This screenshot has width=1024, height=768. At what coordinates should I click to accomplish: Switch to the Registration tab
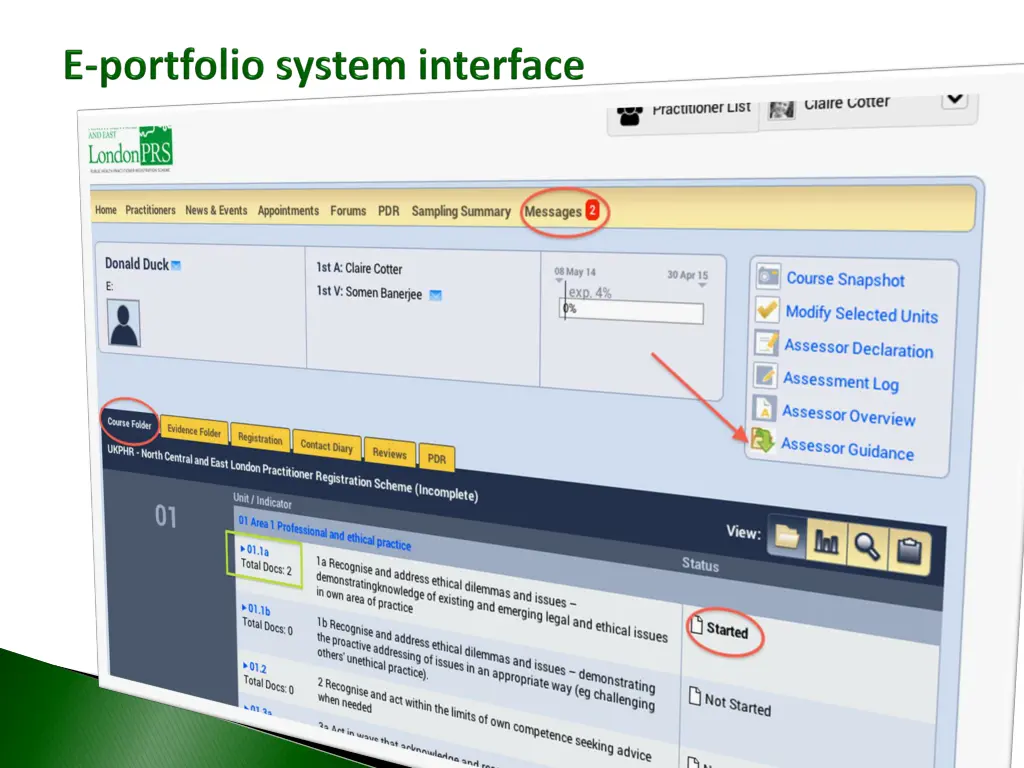pyautogui.click(x=260, y=438)
